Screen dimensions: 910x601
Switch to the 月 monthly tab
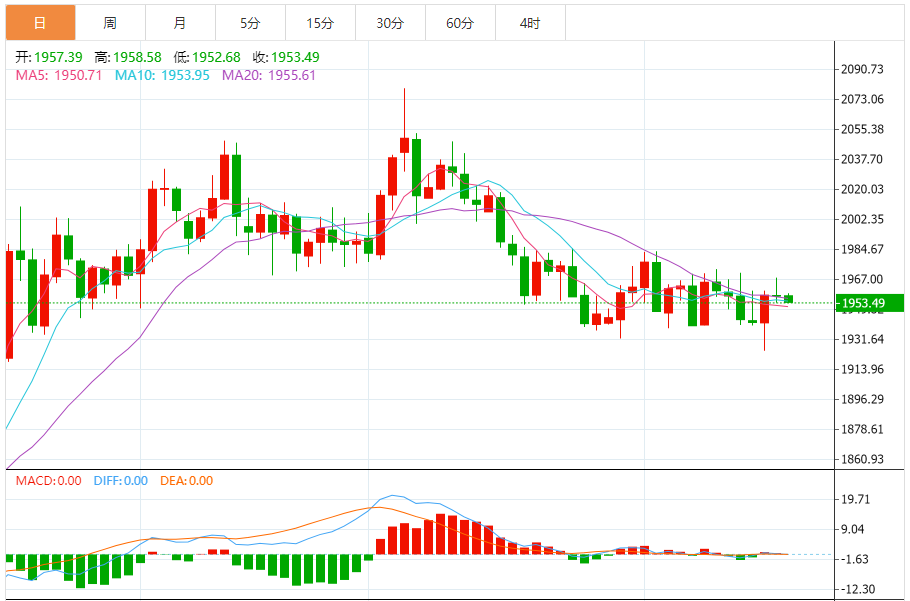180,23
